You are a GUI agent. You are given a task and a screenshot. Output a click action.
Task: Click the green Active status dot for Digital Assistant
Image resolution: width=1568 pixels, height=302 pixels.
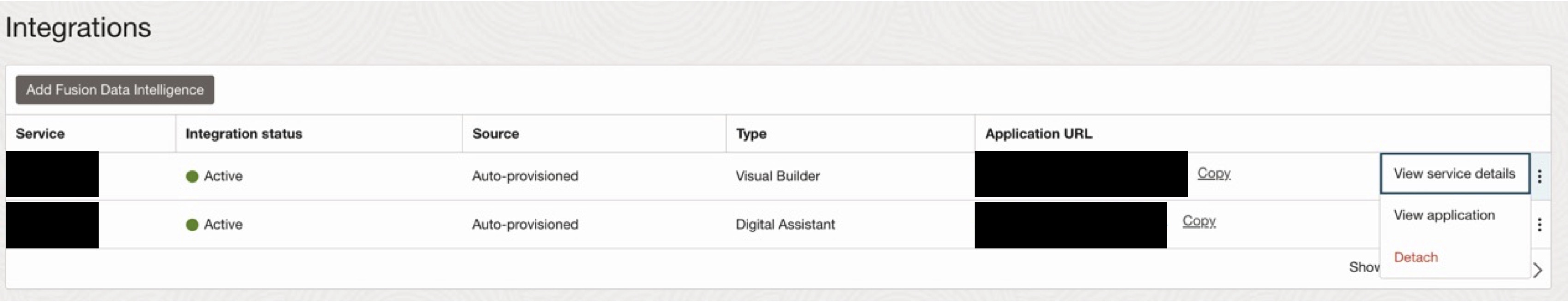coord(193,224)
